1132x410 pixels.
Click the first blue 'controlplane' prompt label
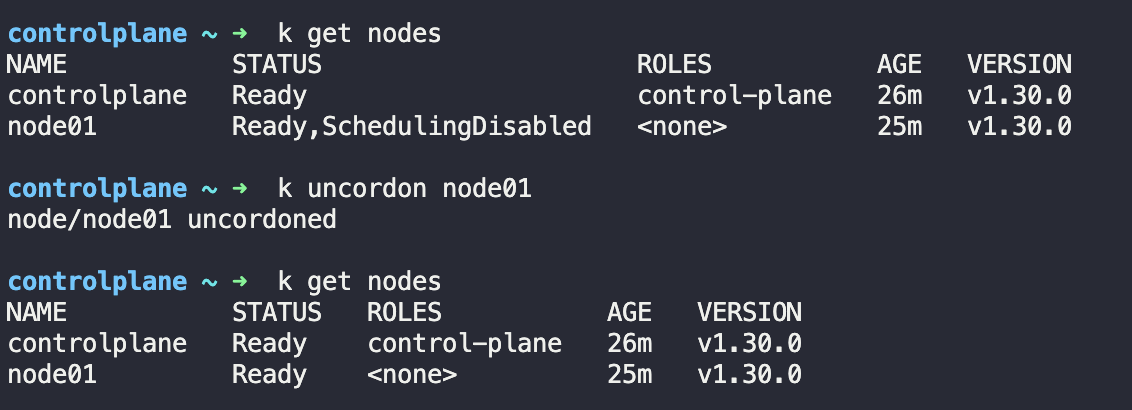tap(97, 34)
